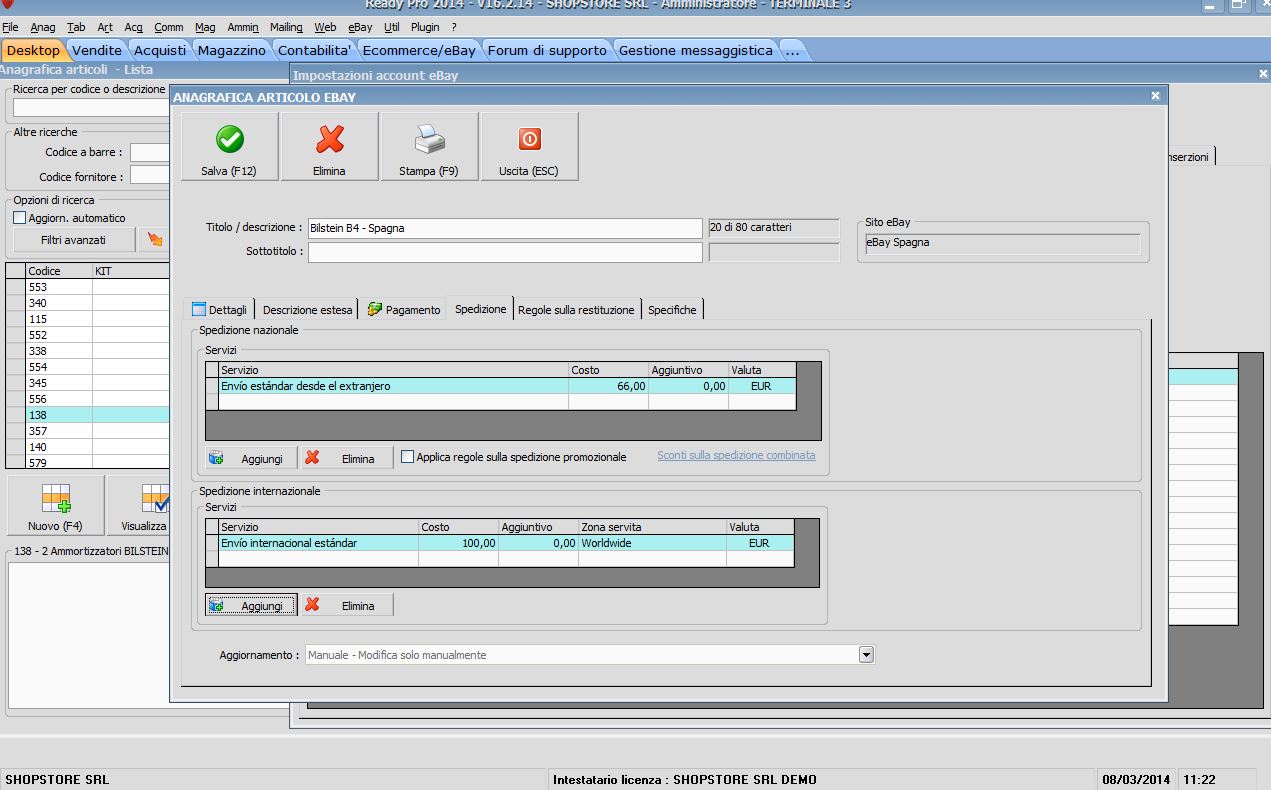
Task: Open the eBay menu
Action: click(360, 27)
